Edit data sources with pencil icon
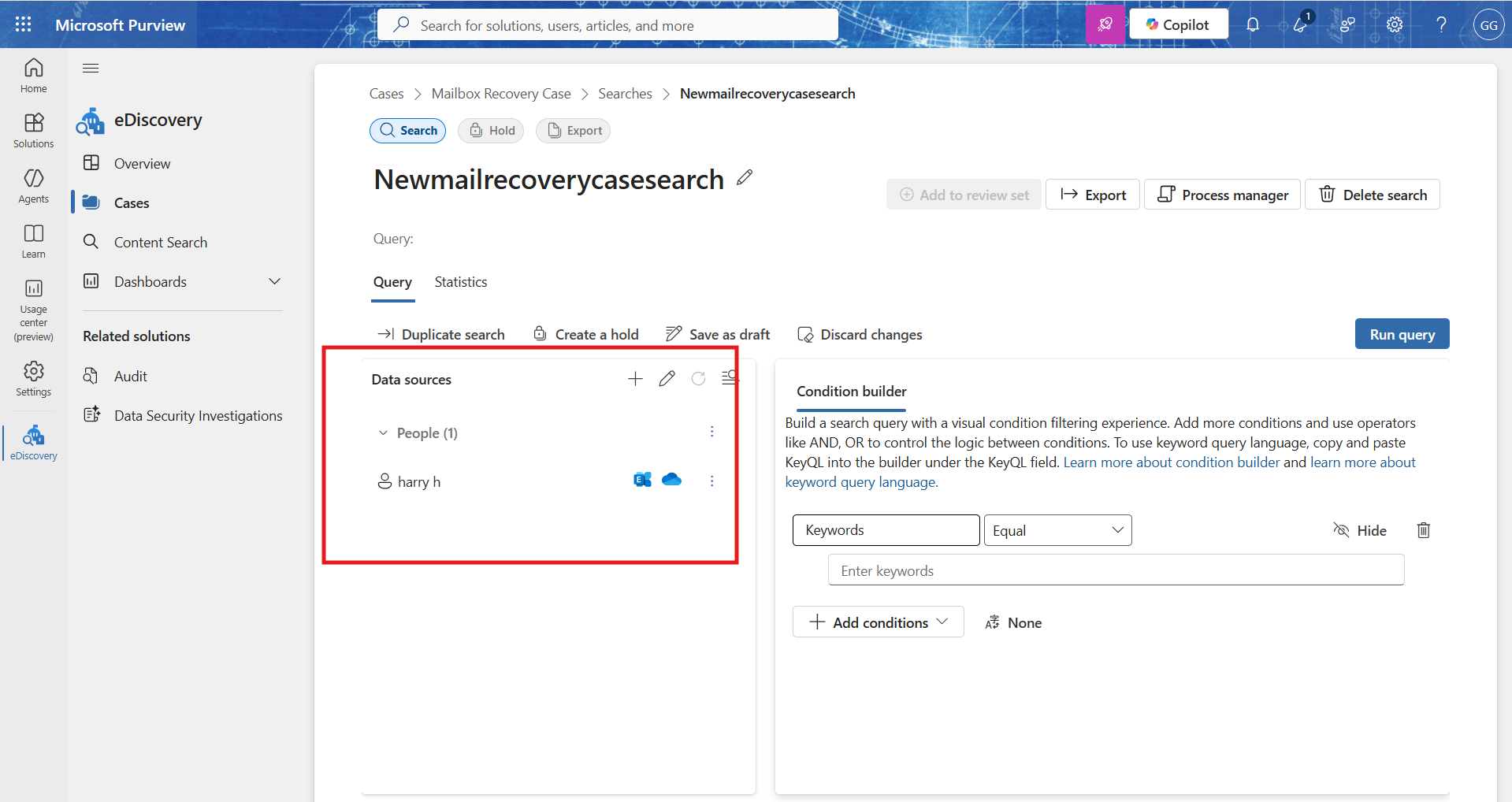Viewport: 1512px width, 802px height. point(667,379)
